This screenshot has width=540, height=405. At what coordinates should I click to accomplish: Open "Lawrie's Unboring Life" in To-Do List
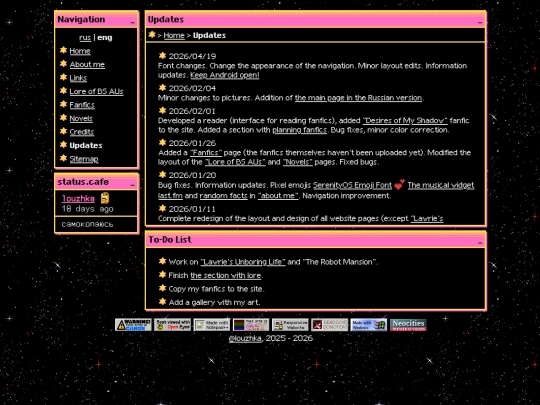243,262
